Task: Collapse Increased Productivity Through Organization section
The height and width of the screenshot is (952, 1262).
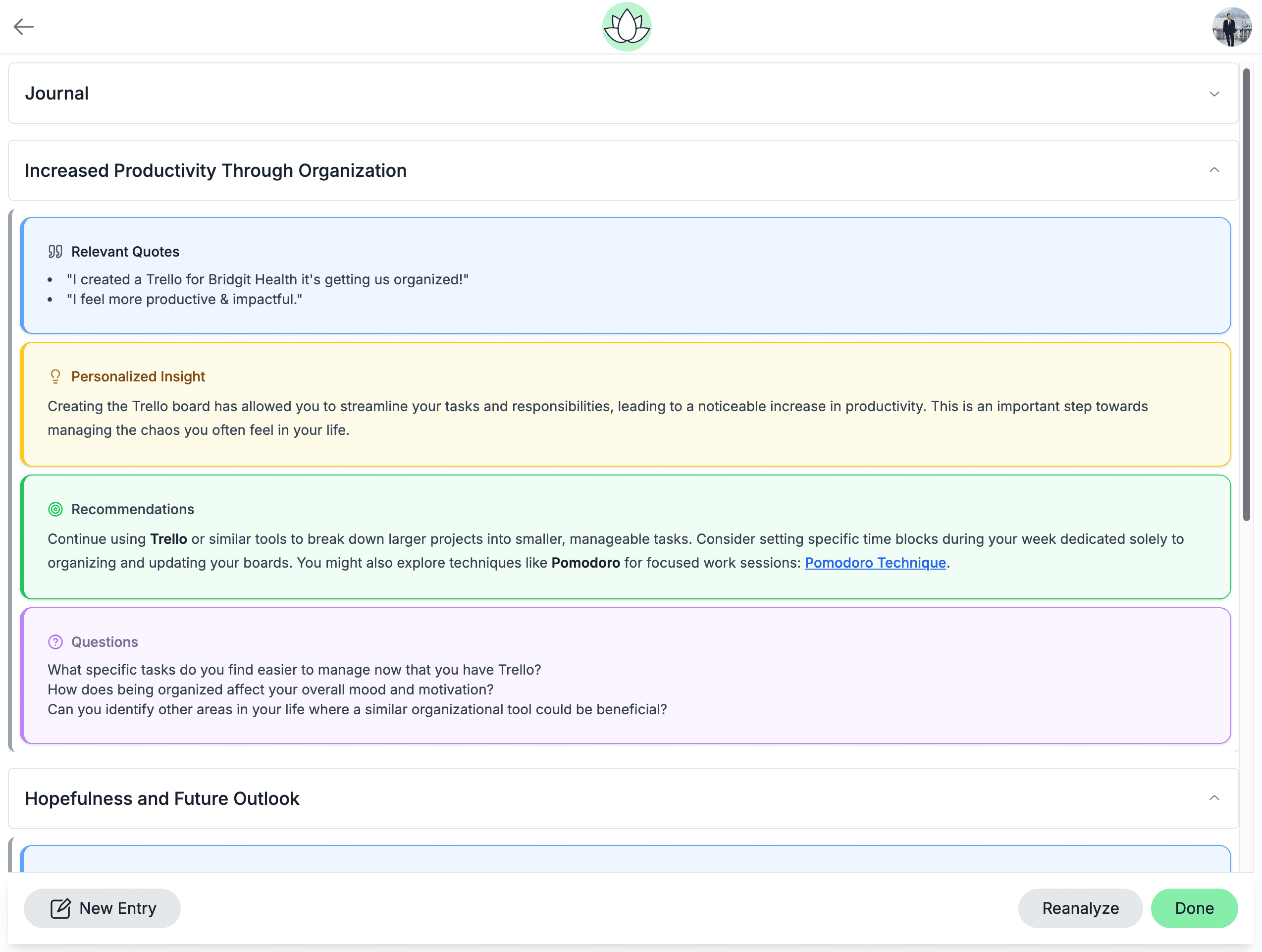Action: coord(1214,170)
